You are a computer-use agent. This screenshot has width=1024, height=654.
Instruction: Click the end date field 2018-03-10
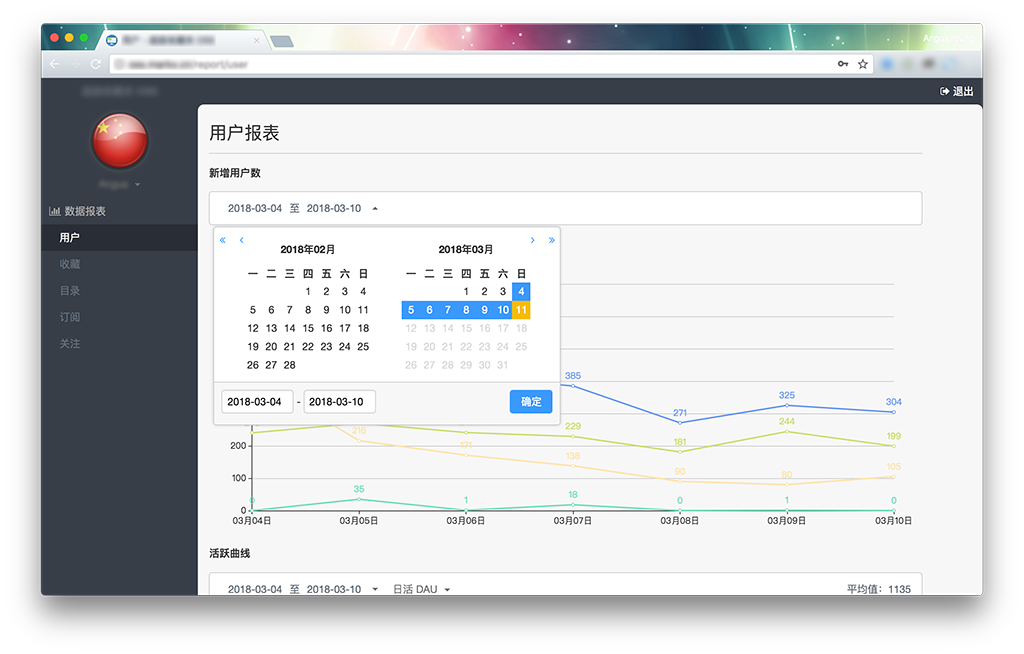(x=339, y=402)
